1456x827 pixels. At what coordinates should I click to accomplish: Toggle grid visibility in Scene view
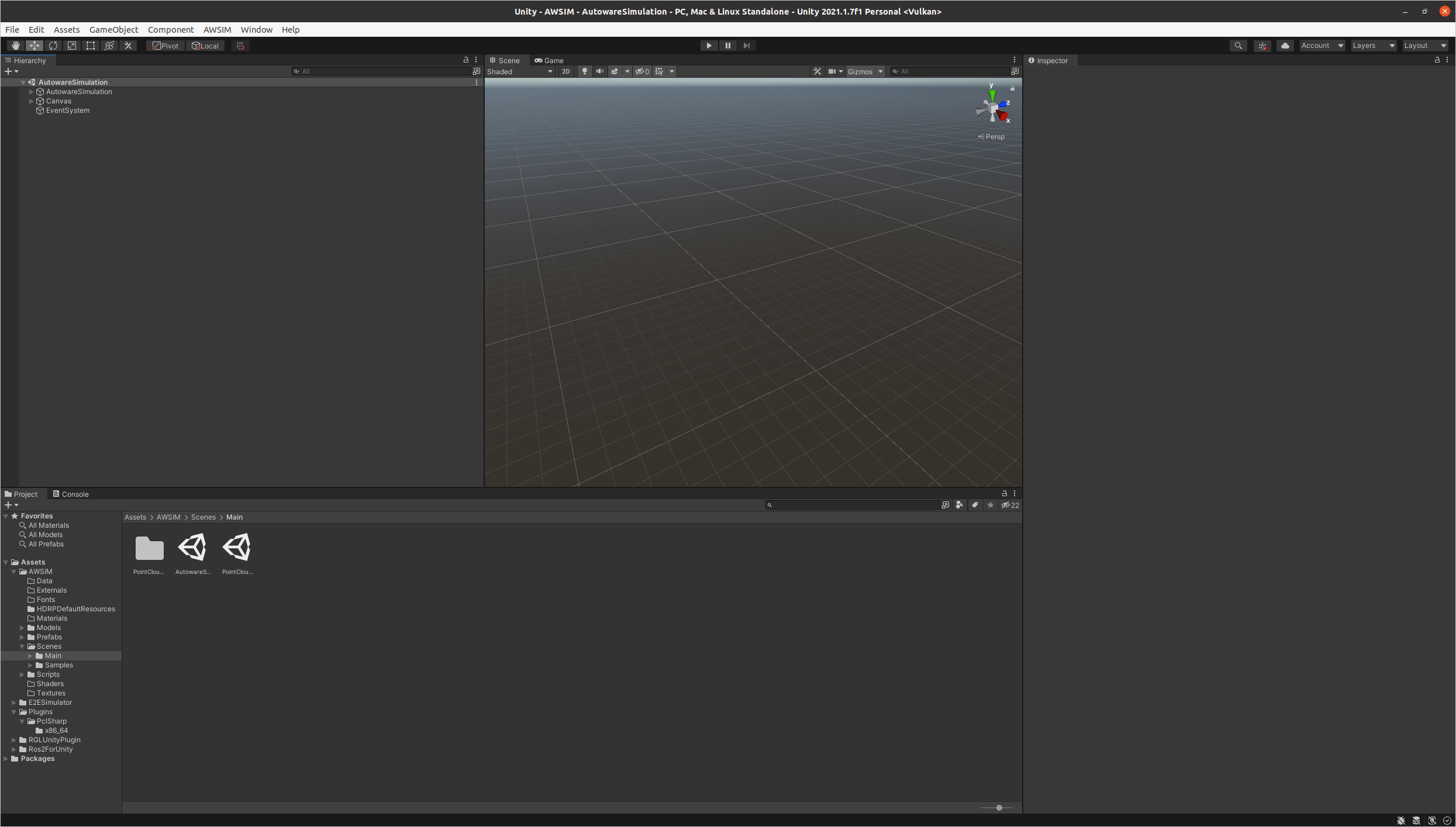pyautogui.click(x=658, y=71)
